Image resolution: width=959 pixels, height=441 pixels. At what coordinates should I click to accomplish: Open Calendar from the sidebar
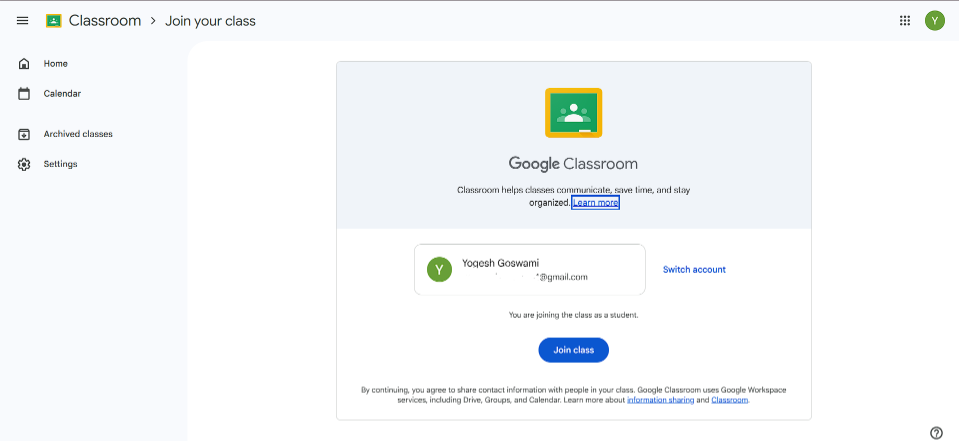tap(62, 94)
